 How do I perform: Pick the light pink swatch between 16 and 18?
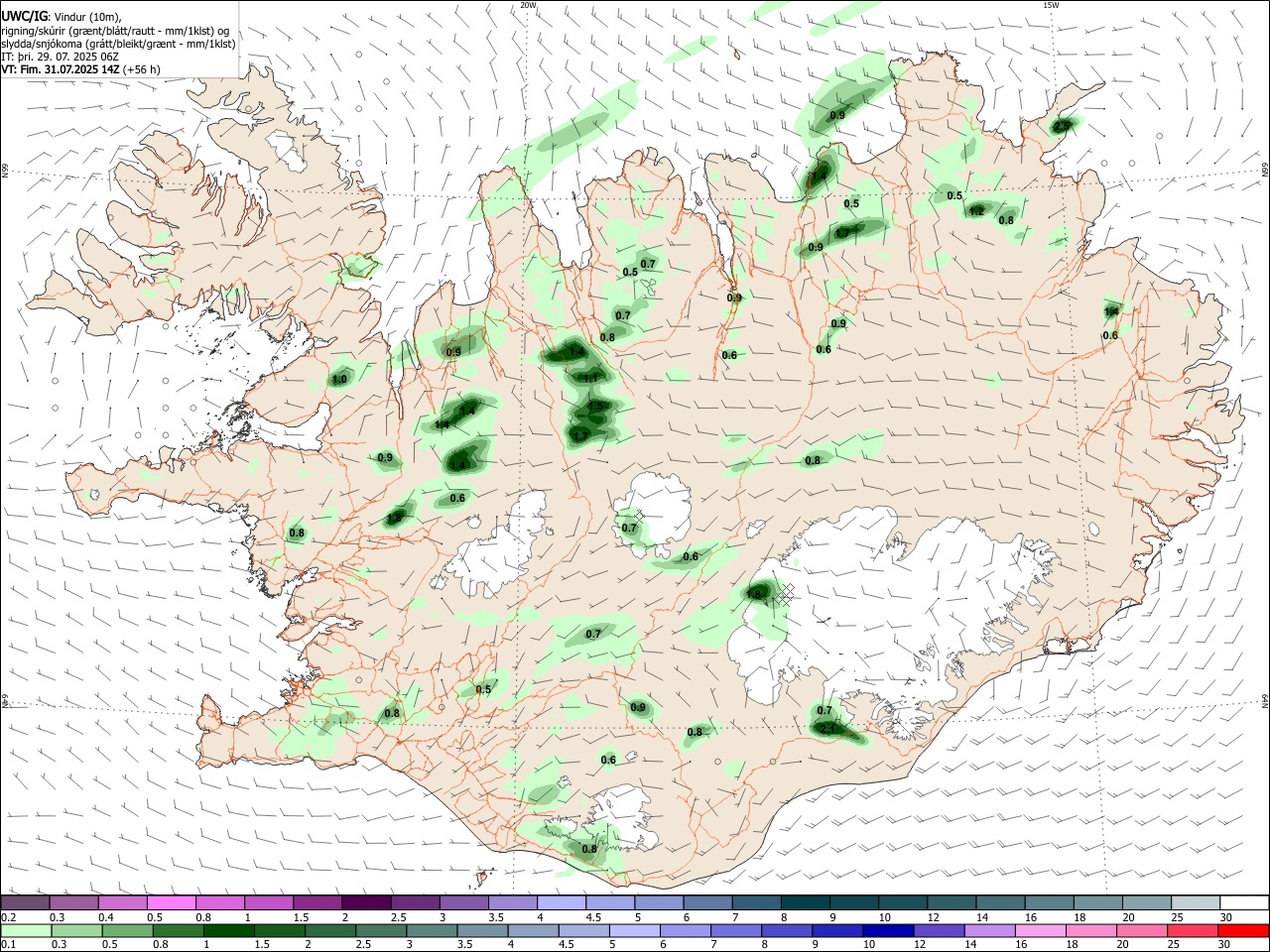coord(1040,930)
